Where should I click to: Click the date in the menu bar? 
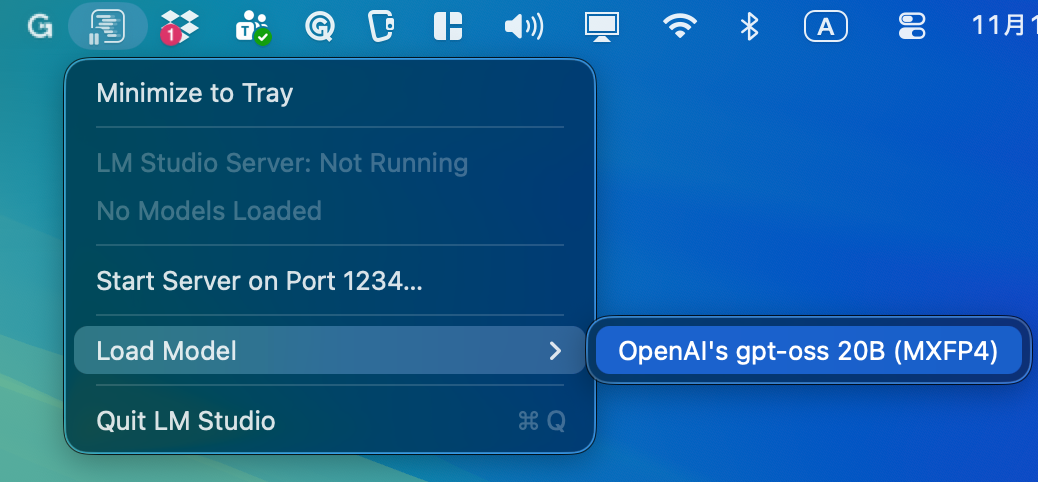pos(1004,26)
